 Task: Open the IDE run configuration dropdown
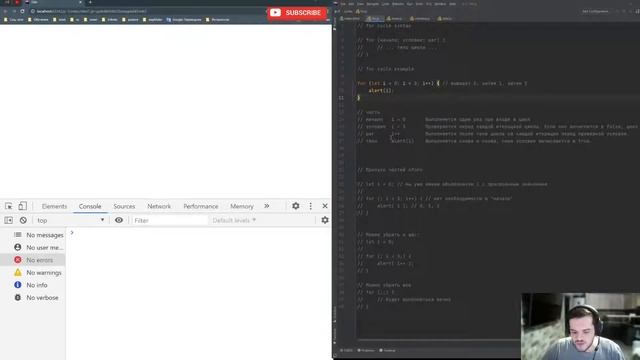[595, 11]
